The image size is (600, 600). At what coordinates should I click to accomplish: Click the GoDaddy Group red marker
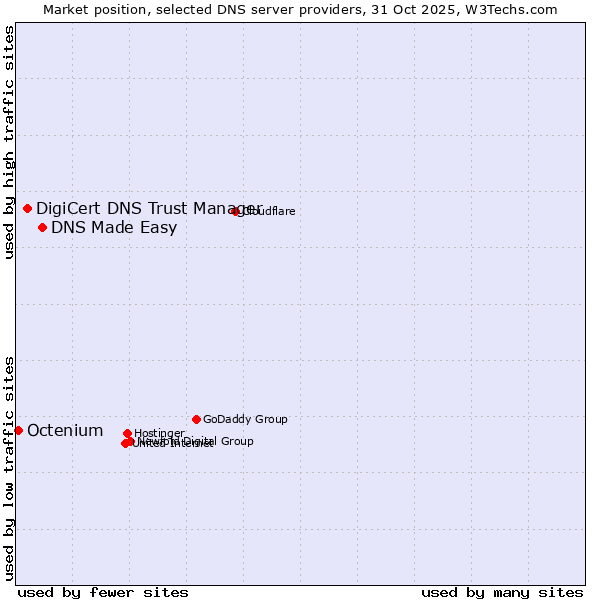(196, 419)
